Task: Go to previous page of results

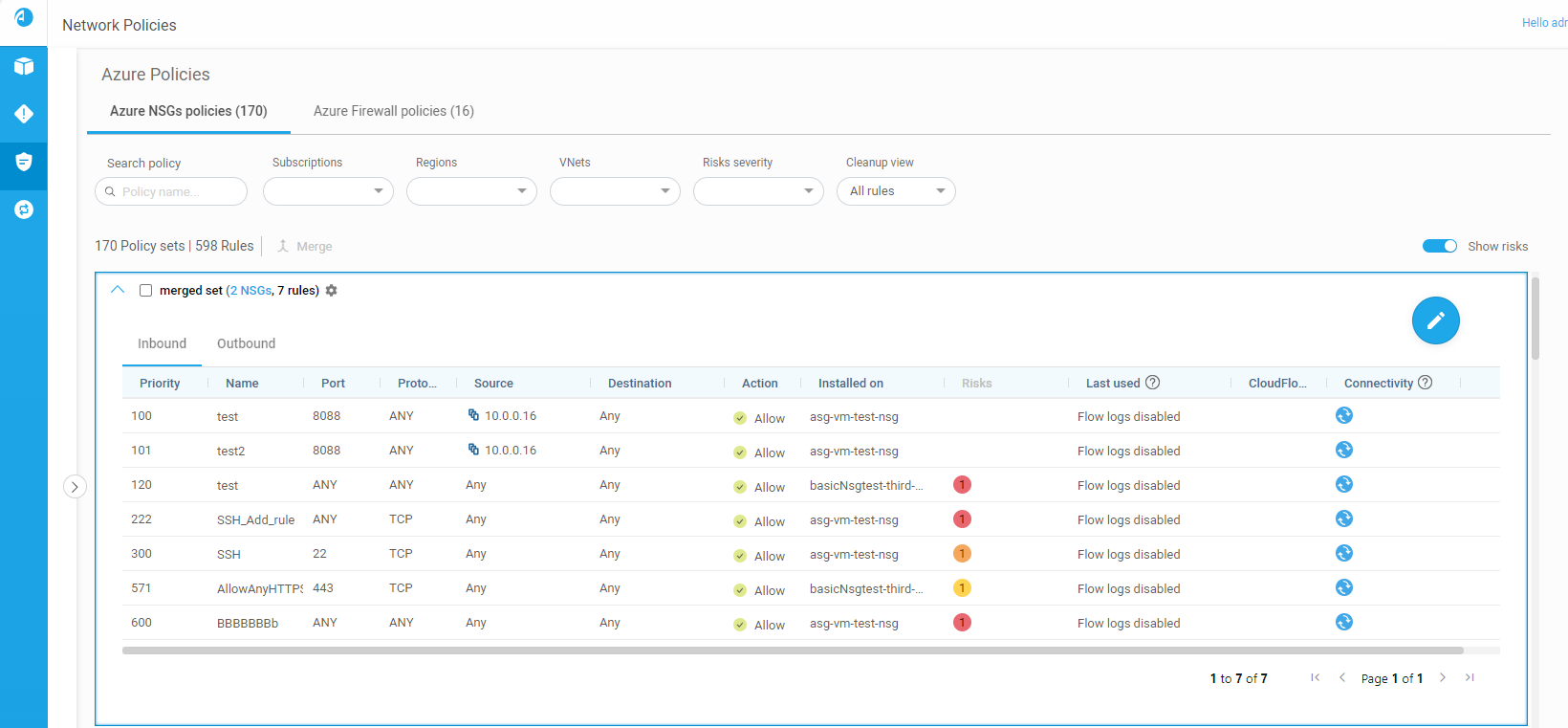Action: [x=1342, y=677]
